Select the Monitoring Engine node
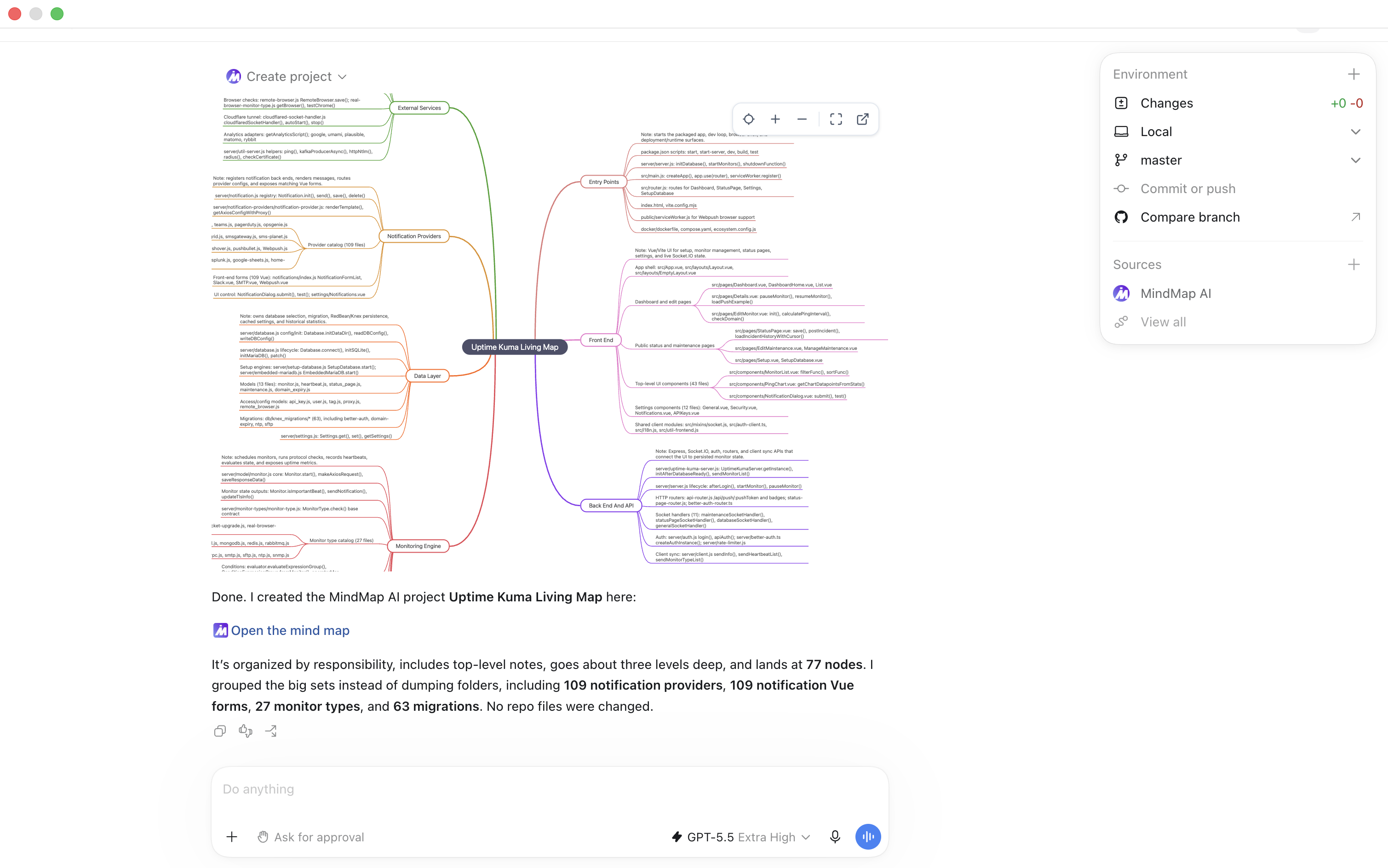 tap(418, 546)
